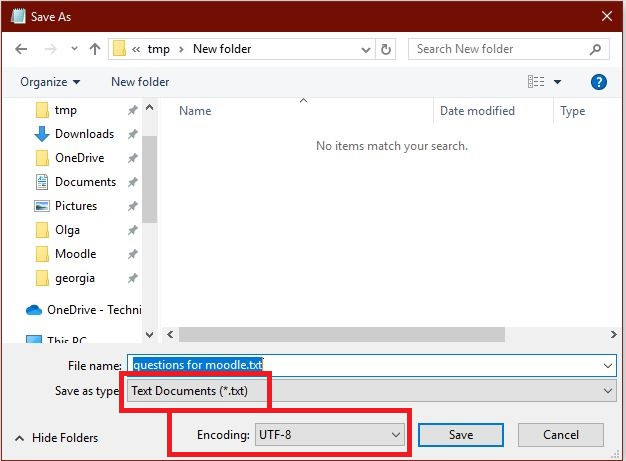Click the Up one level arrow
626x461 pixels.
(95, 48)
